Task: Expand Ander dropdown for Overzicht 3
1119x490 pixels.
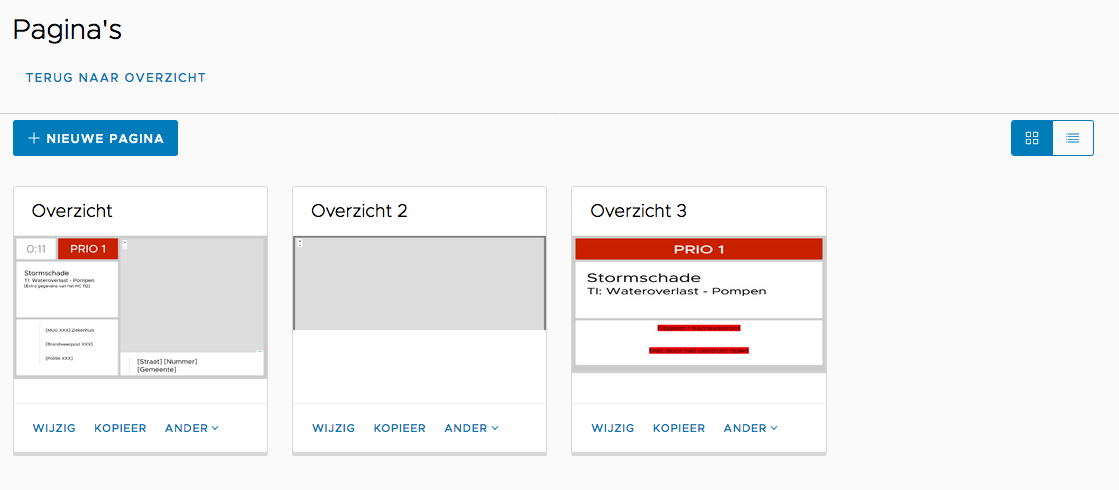Action: [x=750, y=428]
